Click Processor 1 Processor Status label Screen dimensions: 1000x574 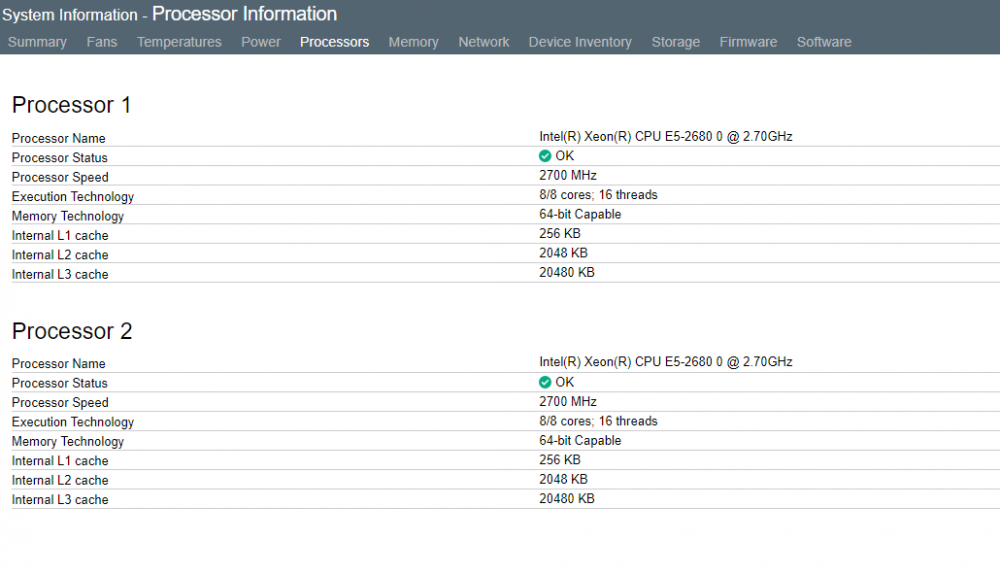59,158
